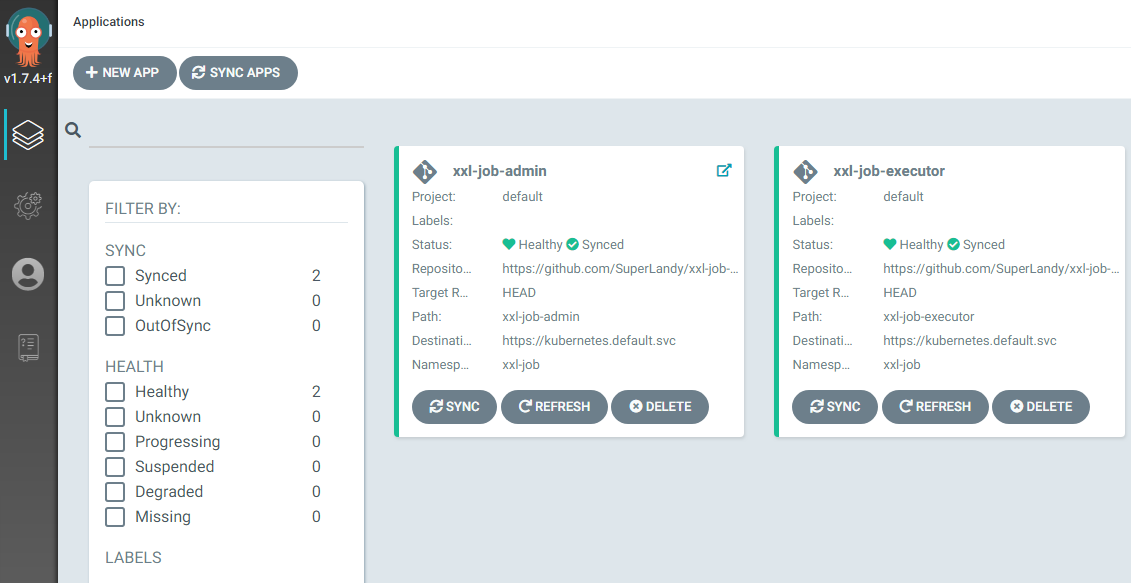1131x583 pixels.
Task: Click the Healthy heart icon on xxl-job-admin
Action: point(509,245)
